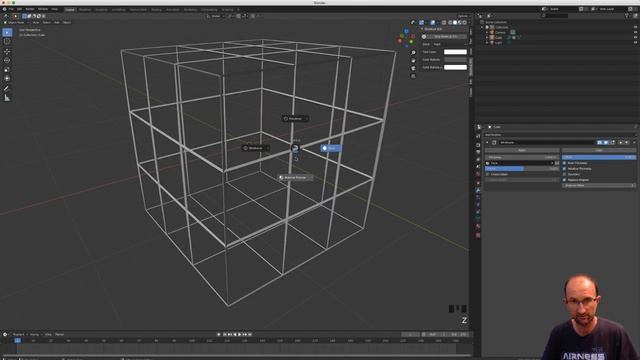Remove the Wireframe modifier with X

point(634,142)
